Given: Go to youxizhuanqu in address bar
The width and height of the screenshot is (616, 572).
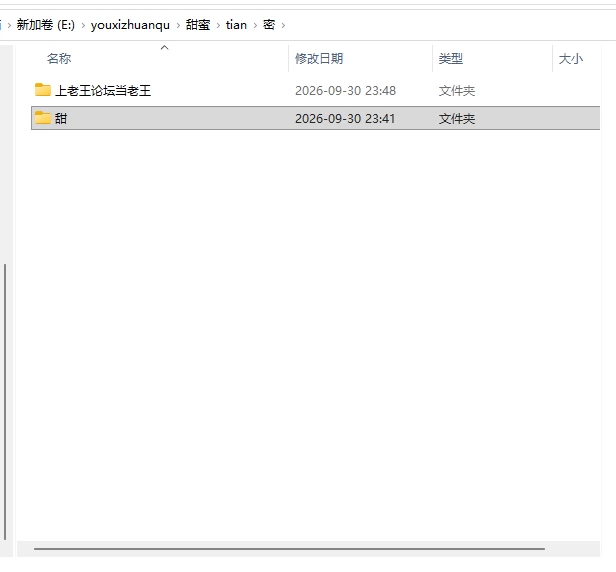Looking at the screenshot, I should tap(130, 25).
